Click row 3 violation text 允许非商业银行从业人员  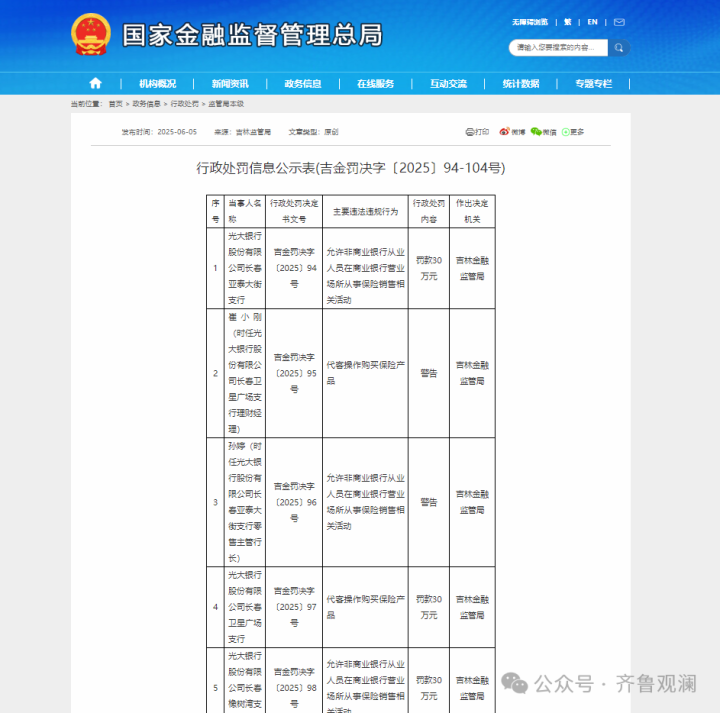(366, 502)
